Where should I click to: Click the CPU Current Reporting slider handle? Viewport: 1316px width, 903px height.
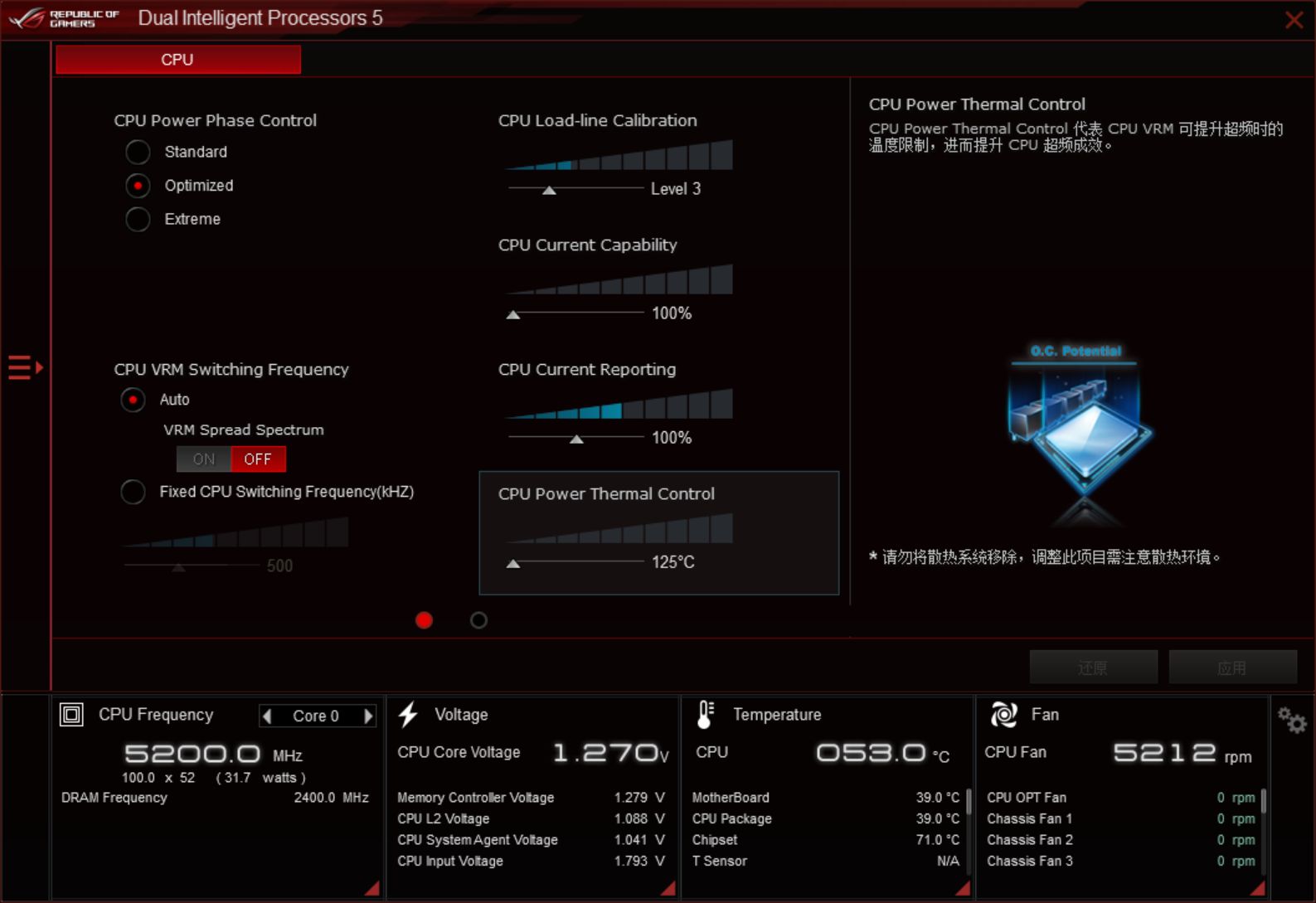pyautogui.click(x=576, y=439)
